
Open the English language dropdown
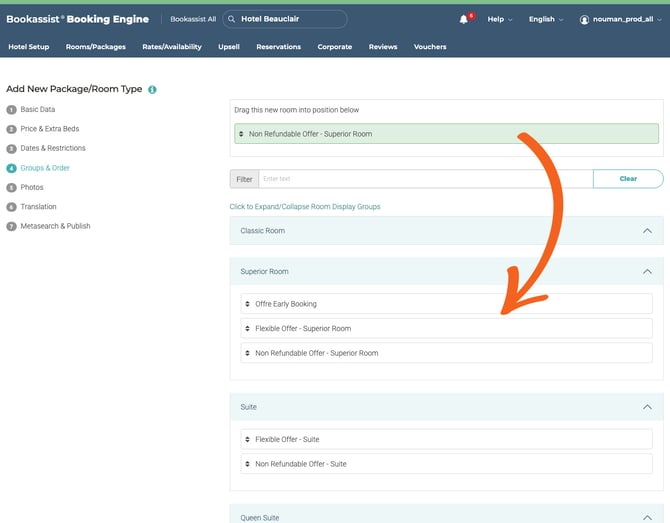click(x=545, y=19)
